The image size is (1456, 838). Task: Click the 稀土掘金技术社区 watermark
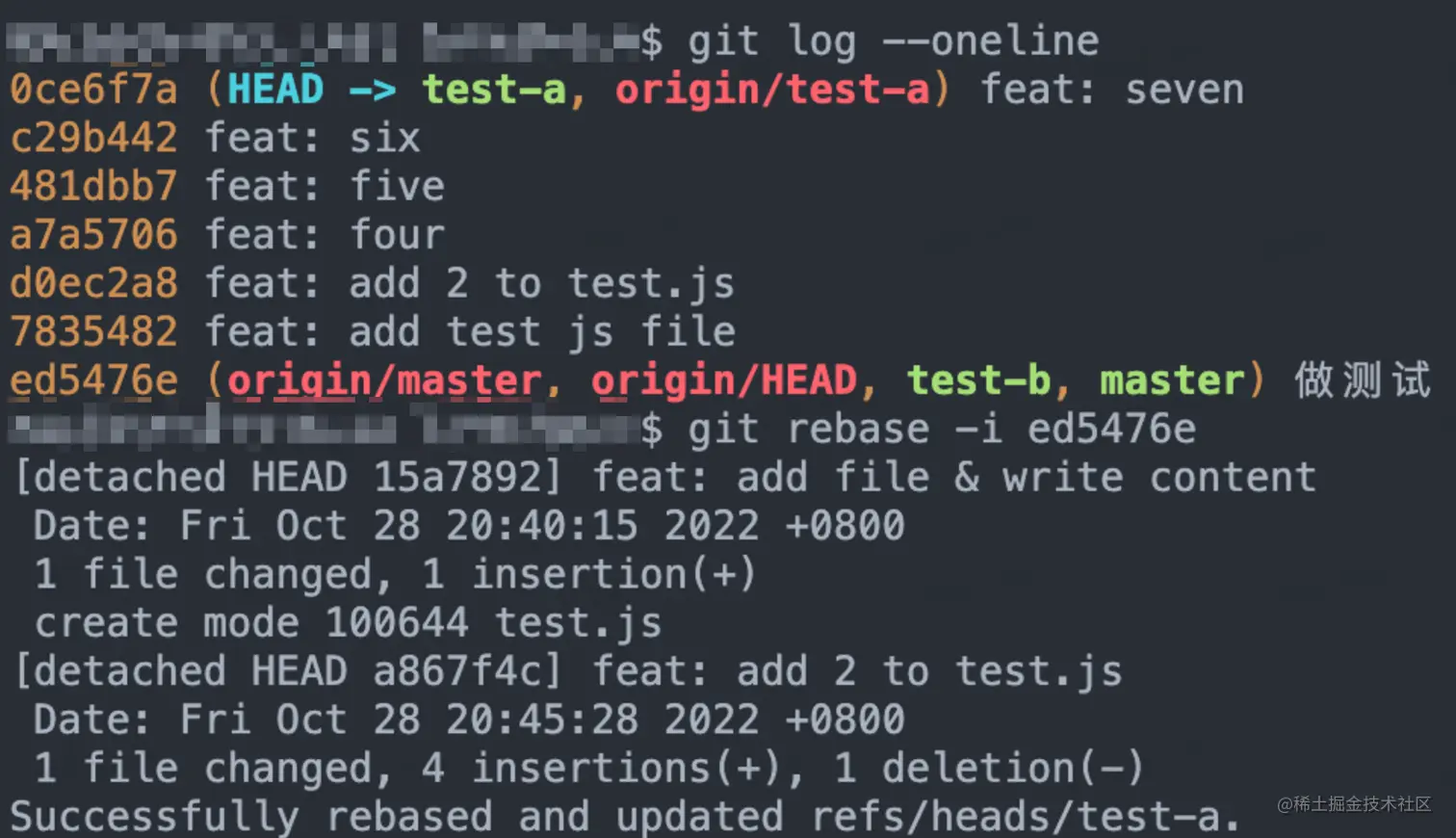(x=1354, y=804)
